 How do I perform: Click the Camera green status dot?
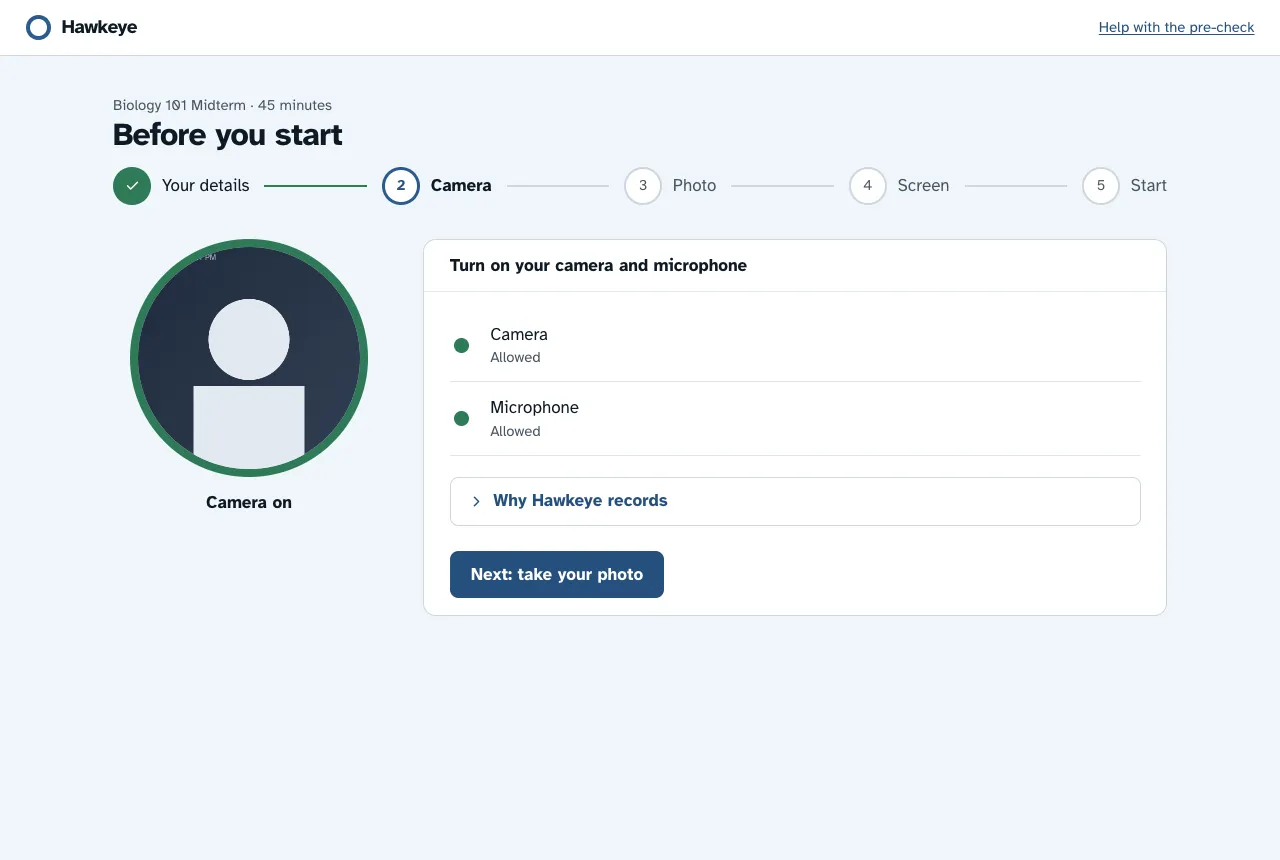tap(461, 345)
